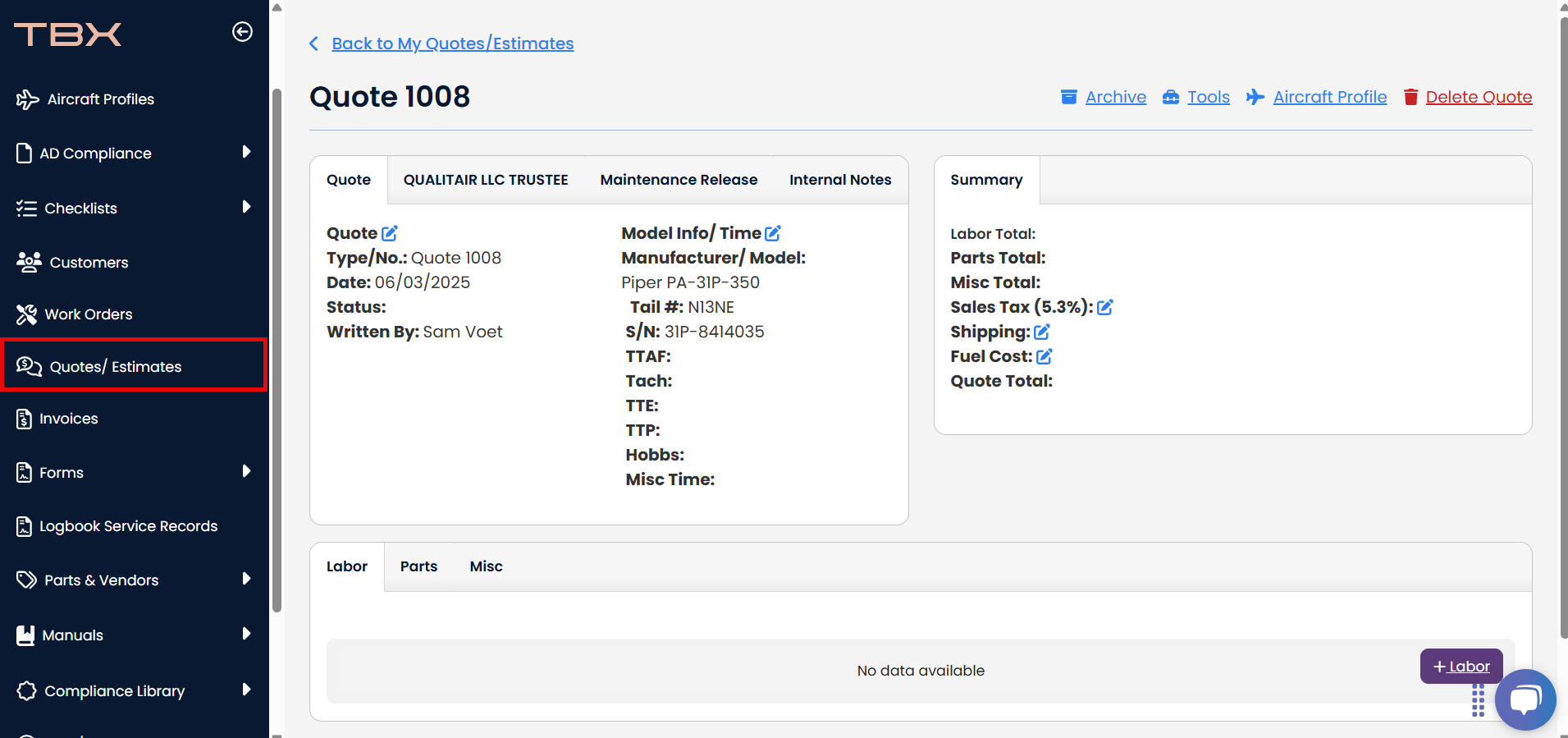Open the Internal Notes tab
The width and height of the screenshot is (1568, 738).
coord(840,180)
